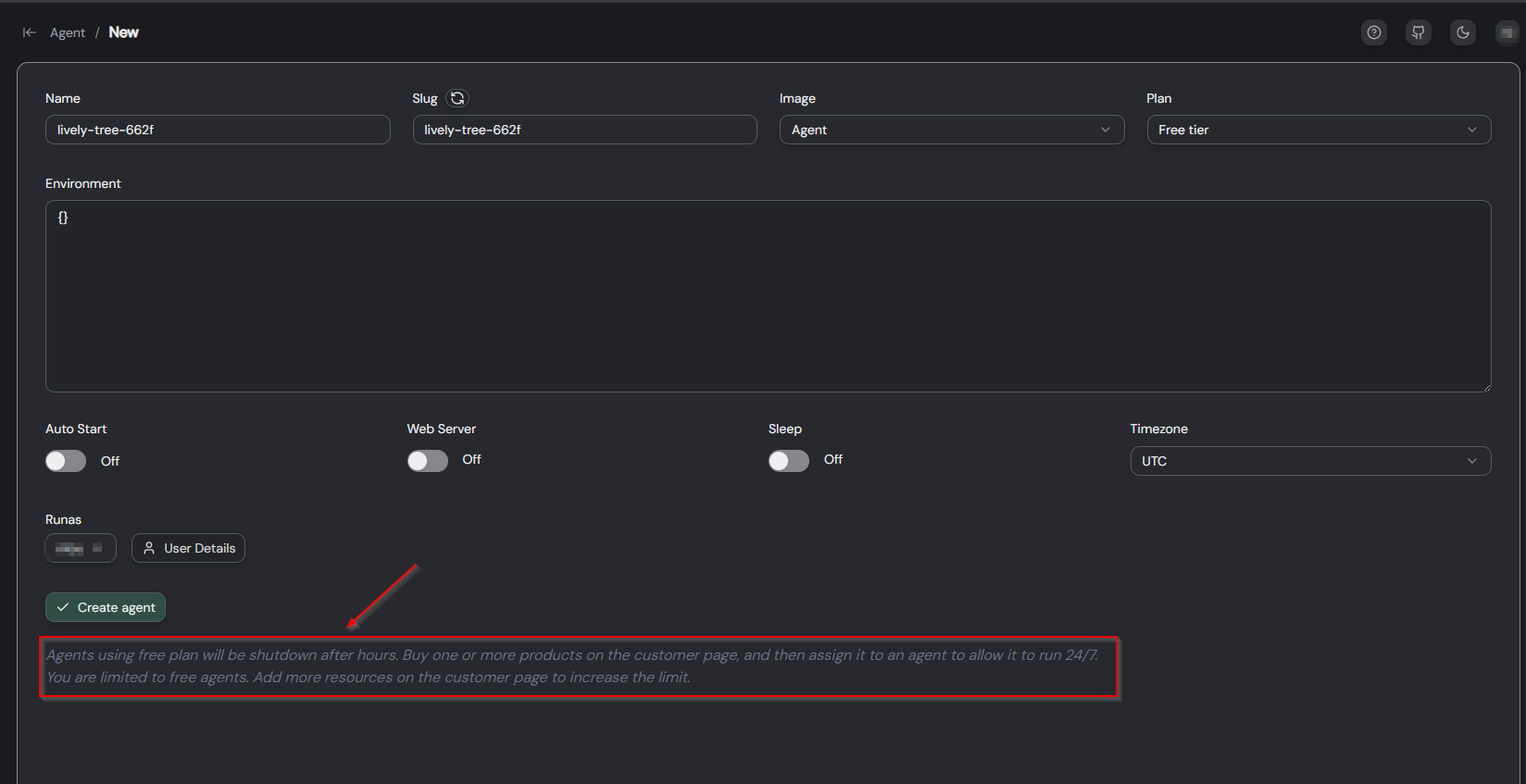This screenshot has width=1526, height=784.
Task: Enable the Sleep toggle
Action: (789, 461)
